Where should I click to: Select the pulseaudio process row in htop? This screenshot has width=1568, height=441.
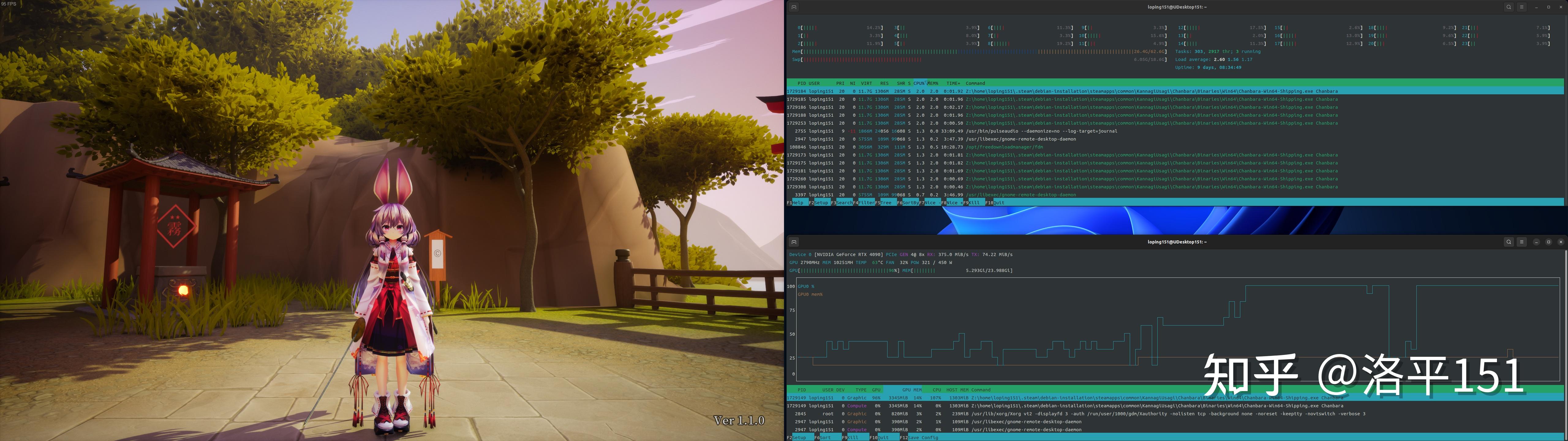click(x=913, y=131)
